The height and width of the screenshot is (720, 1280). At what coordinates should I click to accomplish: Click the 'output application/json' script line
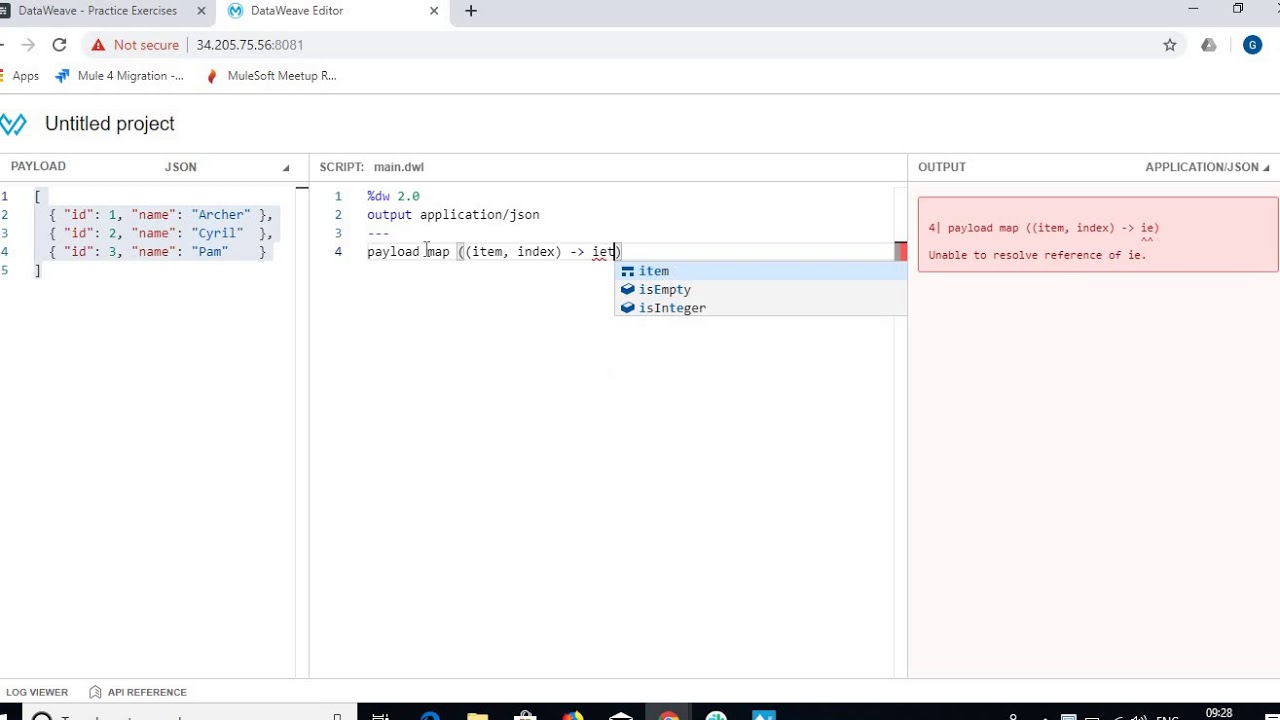(x=453, y=215)
